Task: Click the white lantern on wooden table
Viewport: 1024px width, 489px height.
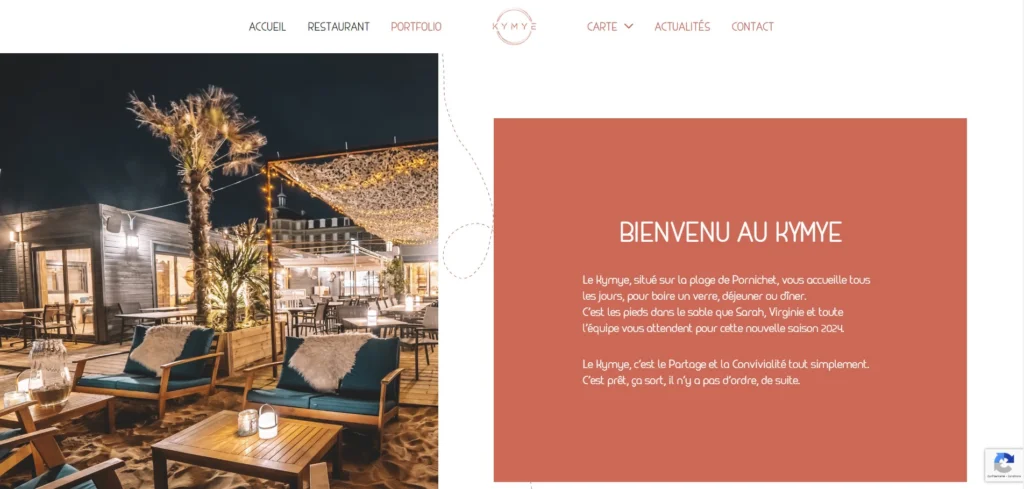Action: pyautogui.click(x=268, y=422)
